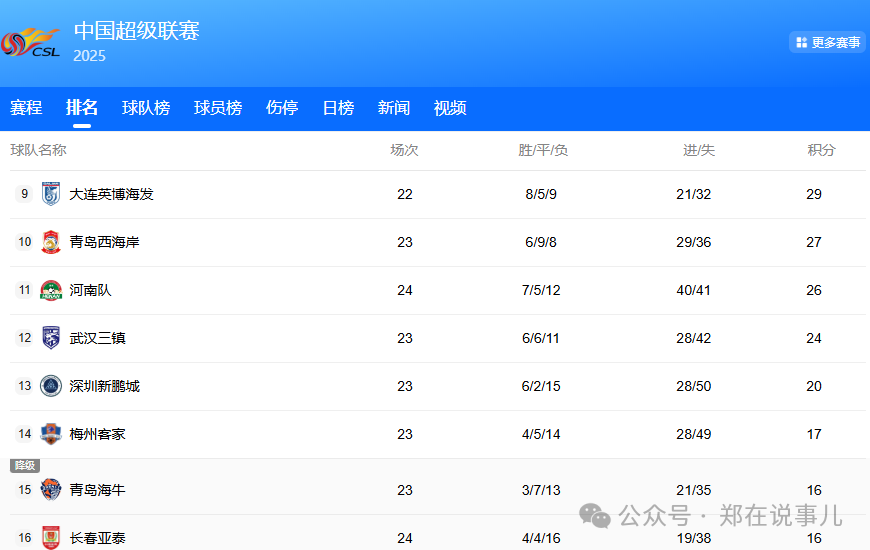Image resolution: width=870 pixels, height=550 pixels.
Task: Click rank badge 9
Action: tap(24, 194)
